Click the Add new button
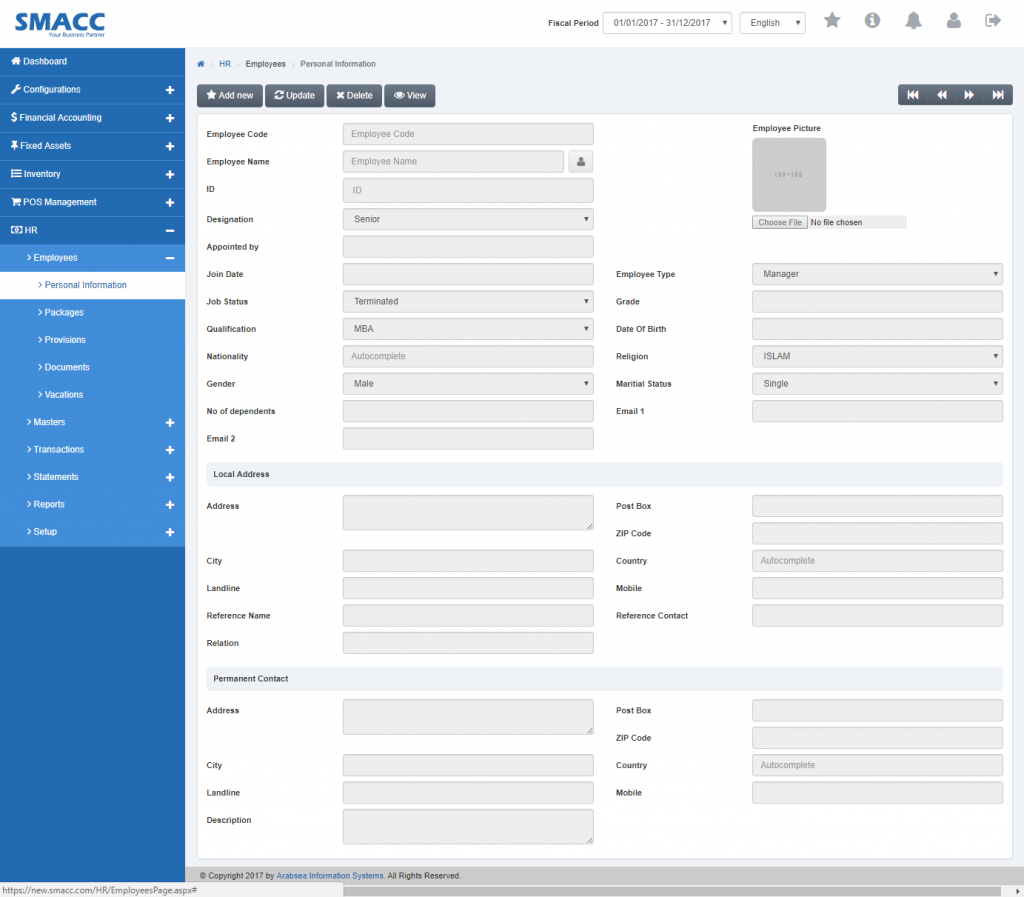Image resolution: width=1024 pixels, height=897 pixels. pos(229,95)
